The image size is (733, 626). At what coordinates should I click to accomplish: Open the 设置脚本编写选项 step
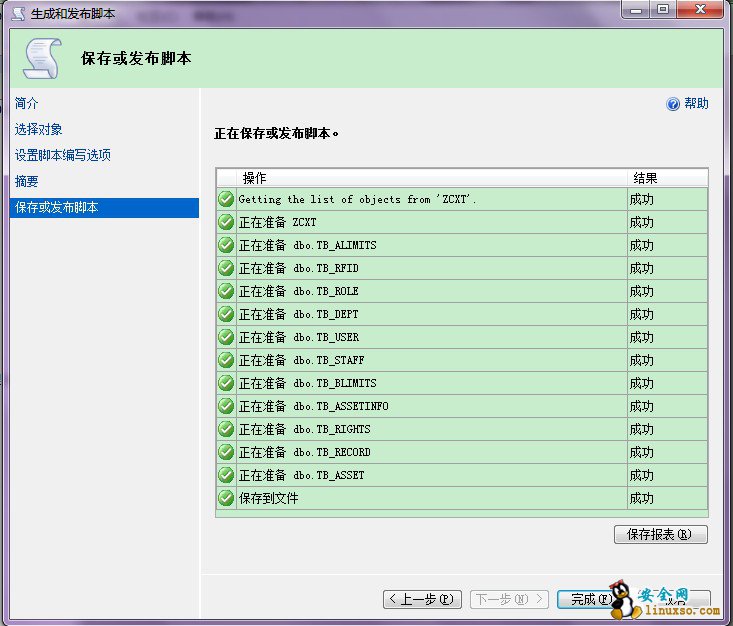tap(62, 156)
